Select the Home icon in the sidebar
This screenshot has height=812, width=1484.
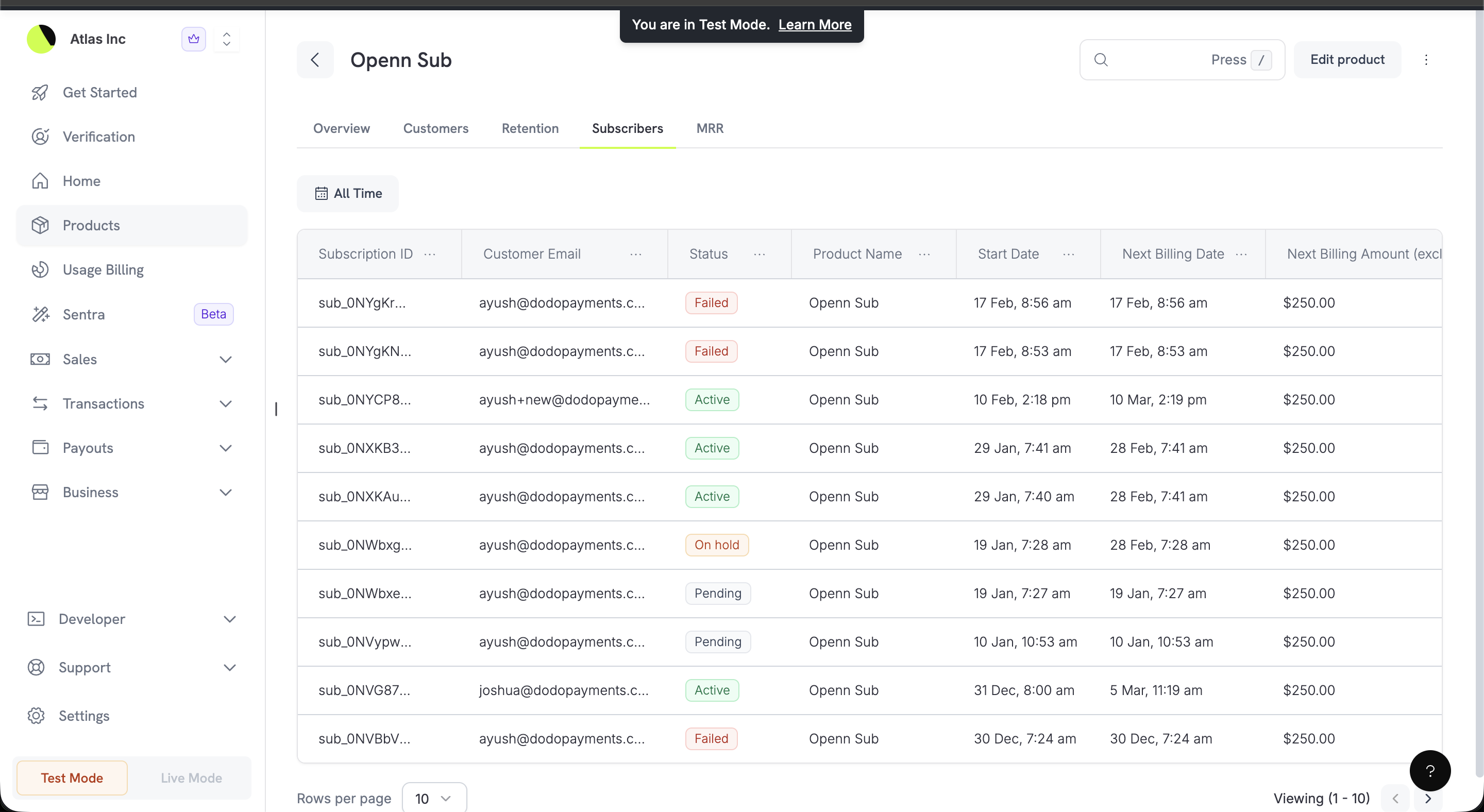[40, 181]
